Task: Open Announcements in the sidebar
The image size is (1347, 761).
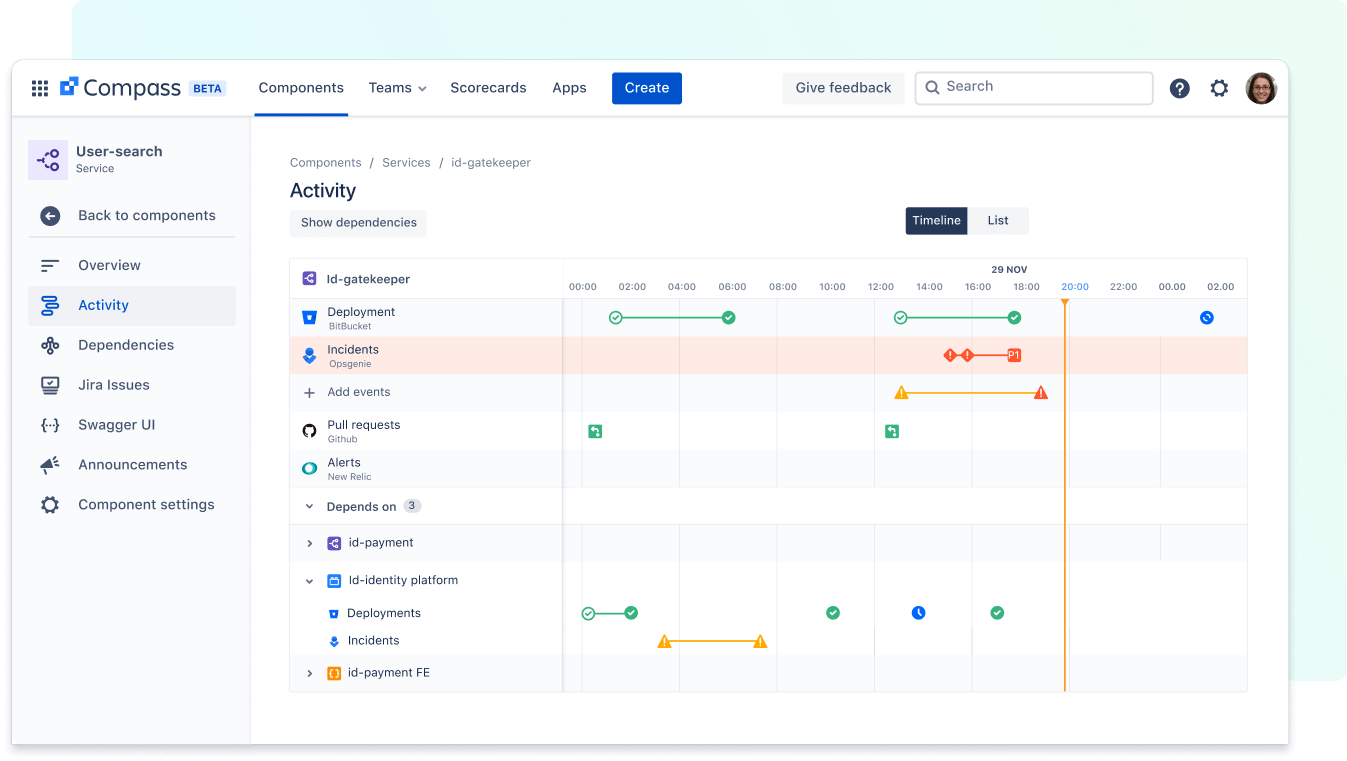Action: click(132, 464)
